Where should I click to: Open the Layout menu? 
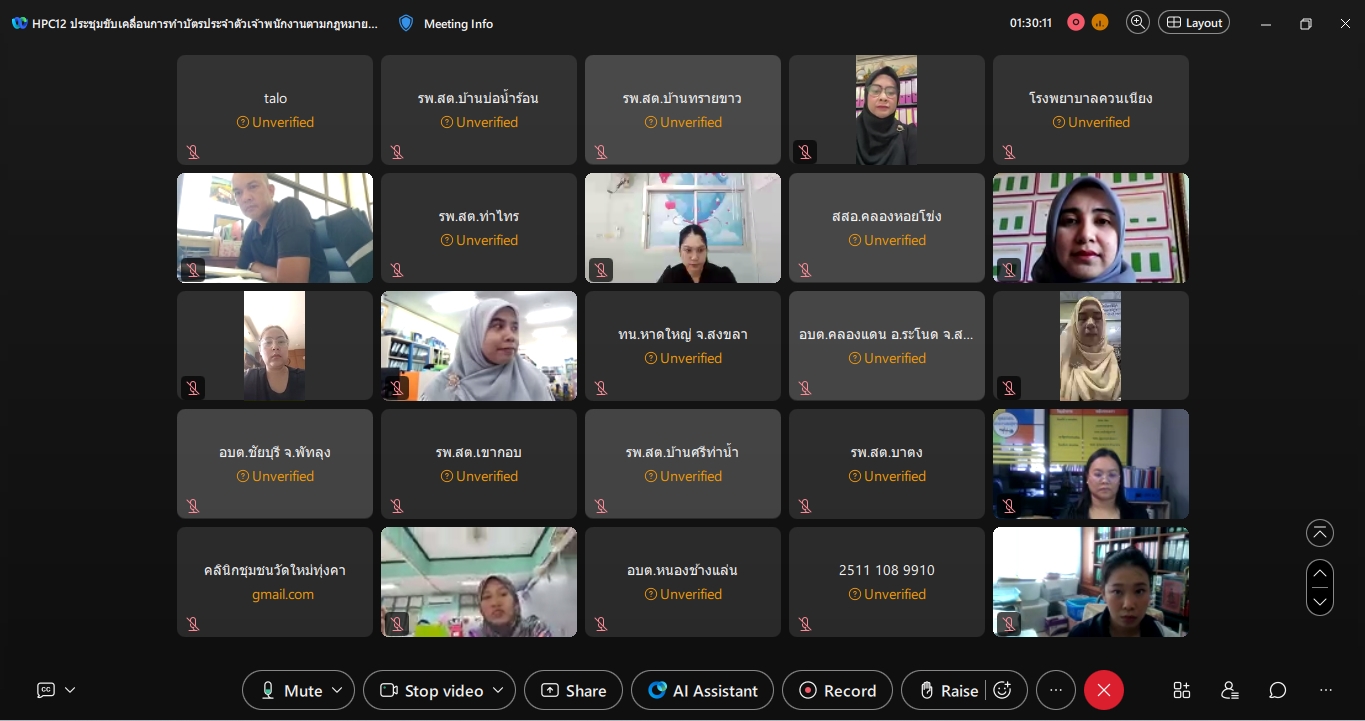(x=1194, y=23)
